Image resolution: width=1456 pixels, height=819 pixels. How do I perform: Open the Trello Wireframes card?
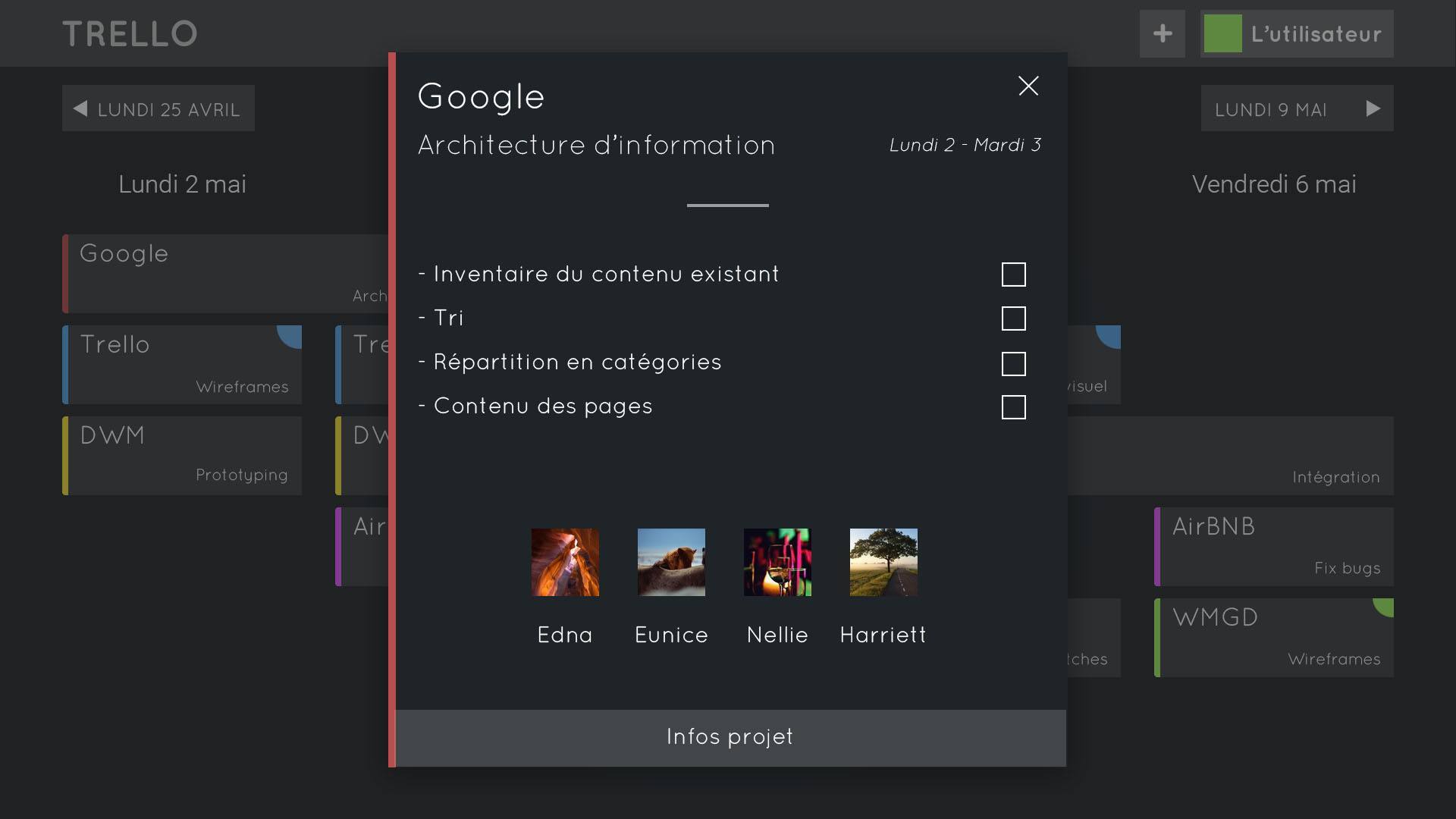click(x=182, y=365)
